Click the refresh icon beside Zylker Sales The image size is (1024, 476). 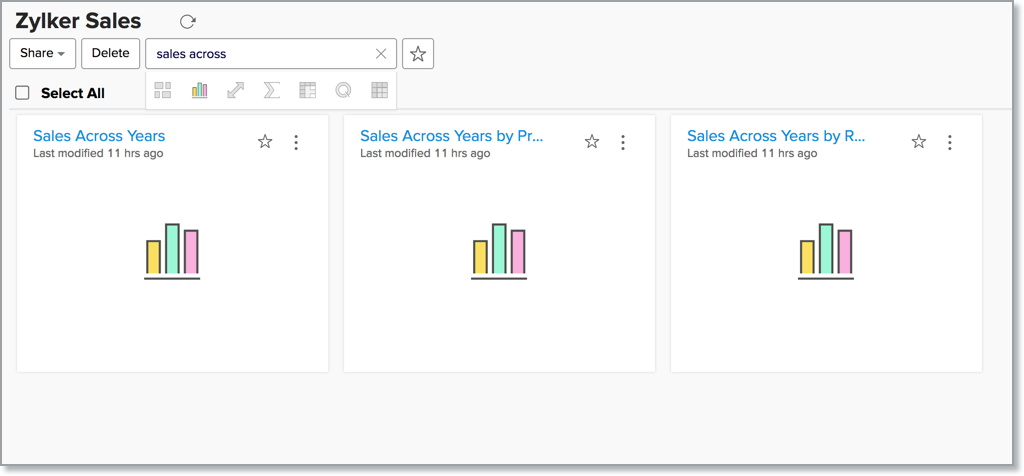[x=187, y=22]
